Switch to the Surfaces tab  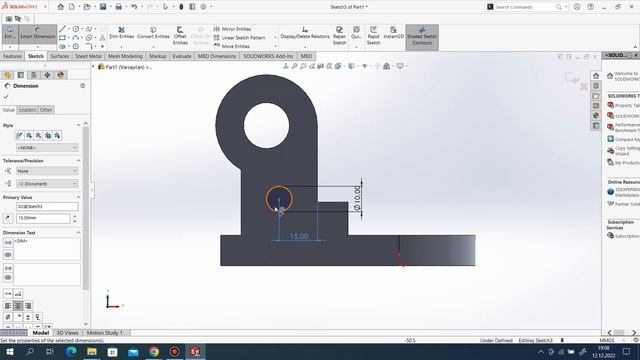coord(60,56)
